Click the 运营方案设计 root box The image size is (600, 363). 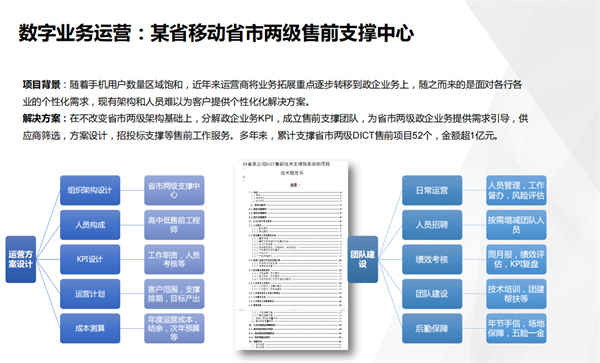pos(21,259)
